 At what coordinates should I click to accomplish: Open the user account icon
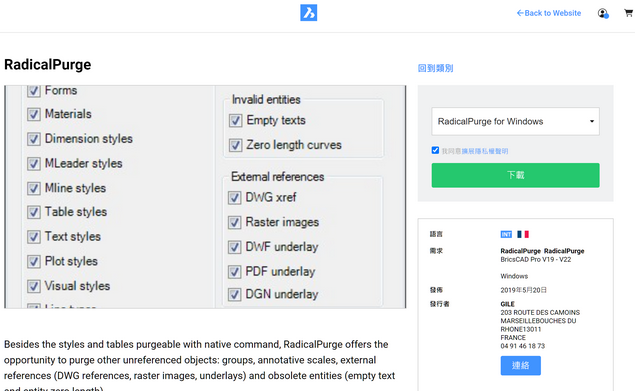pos(603,13)
